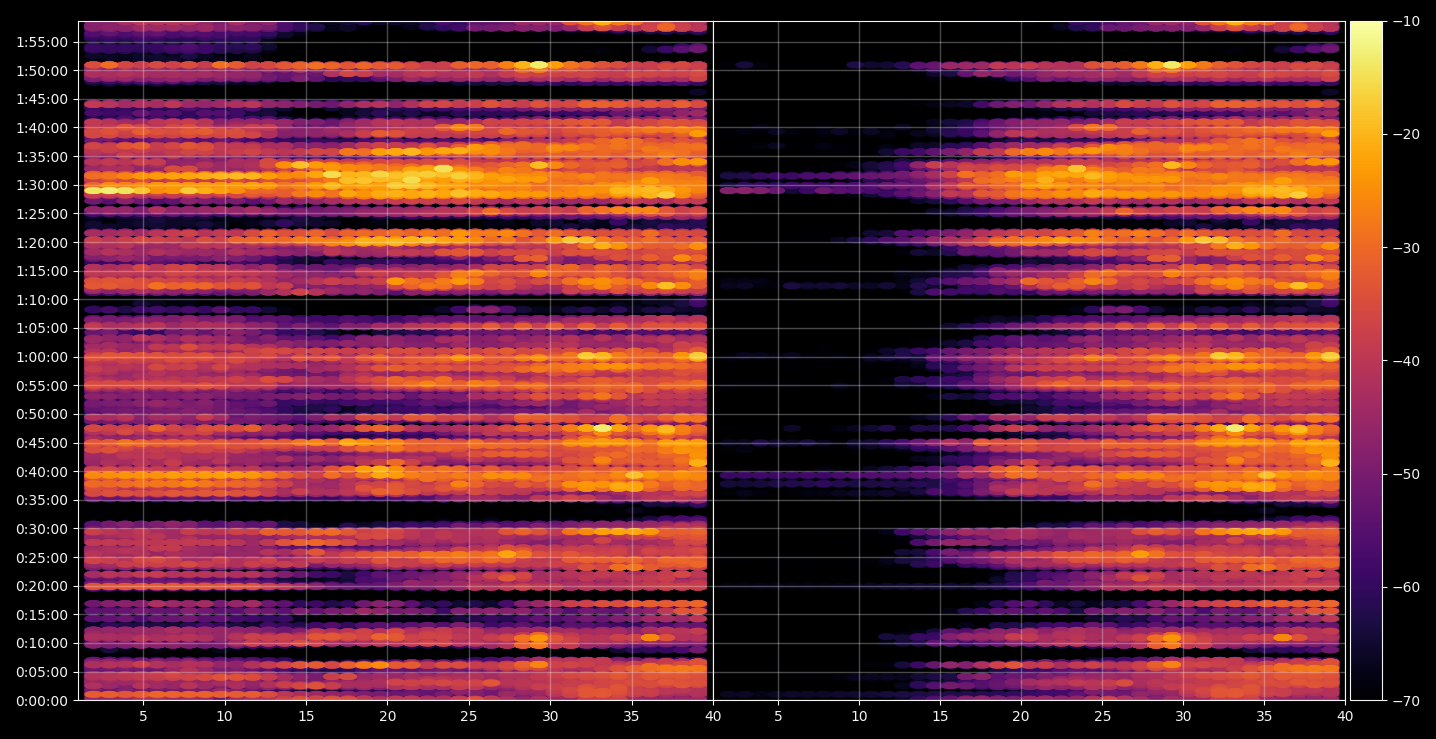
Task: Select the 1:35:00 y-axis label
Action: click(x=42, y=157)
